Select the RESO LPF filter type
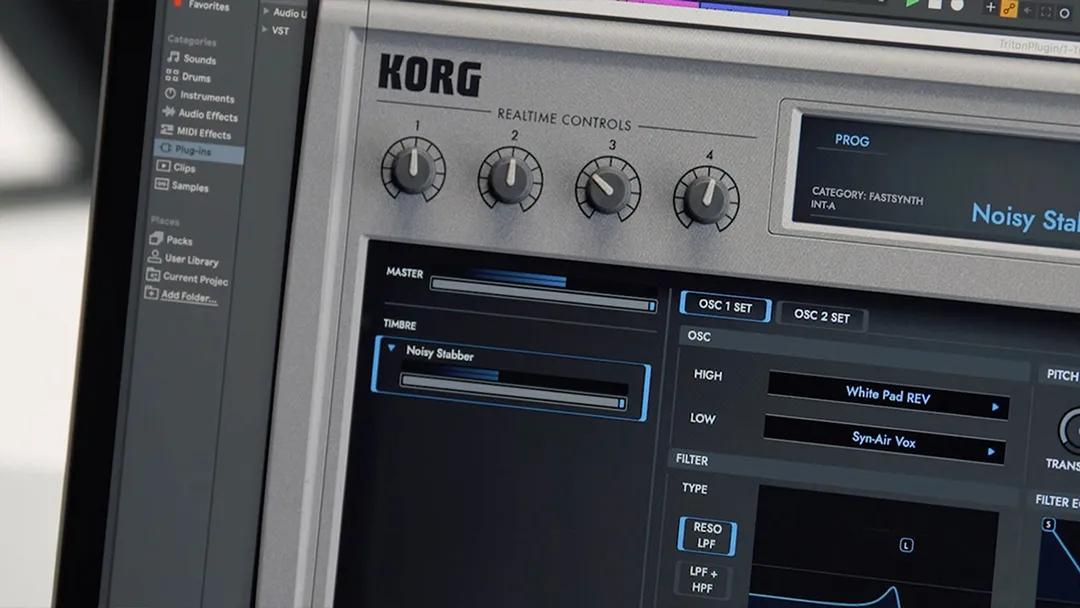The height and width of the screenshot is (608, 1080). (x=707, y=535)
